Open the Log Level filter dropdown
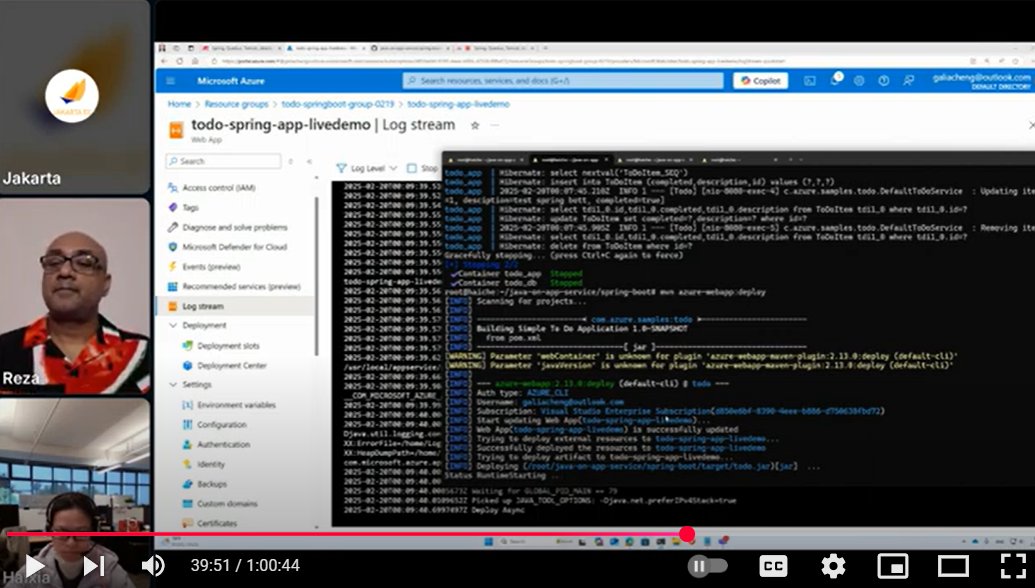The height and width of the screenshot is (588, 1035). coord(367,168)
